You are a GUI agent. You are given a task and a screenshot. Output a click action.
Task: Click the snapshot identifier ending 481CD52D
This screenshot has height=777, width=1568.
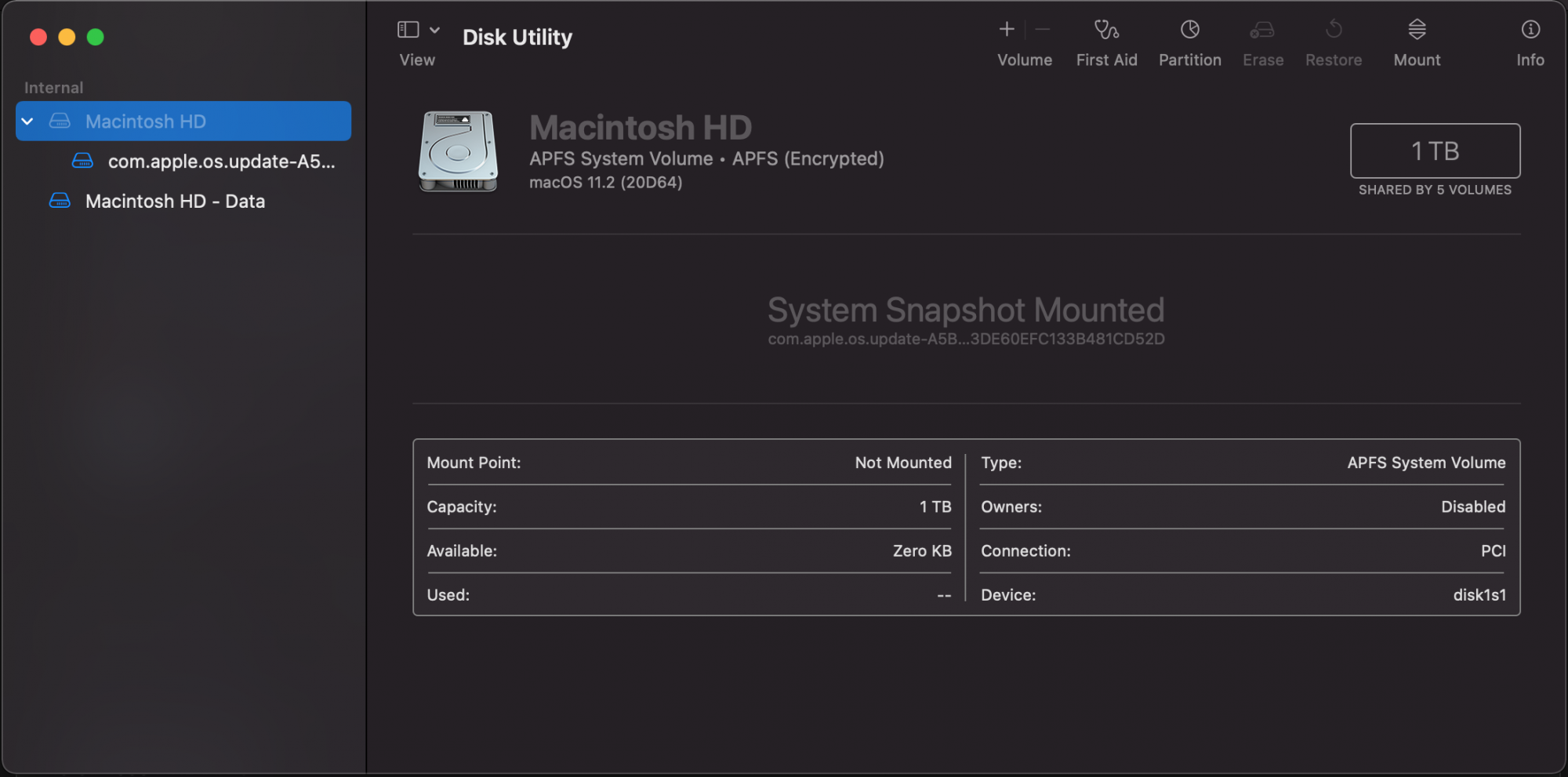966,339
